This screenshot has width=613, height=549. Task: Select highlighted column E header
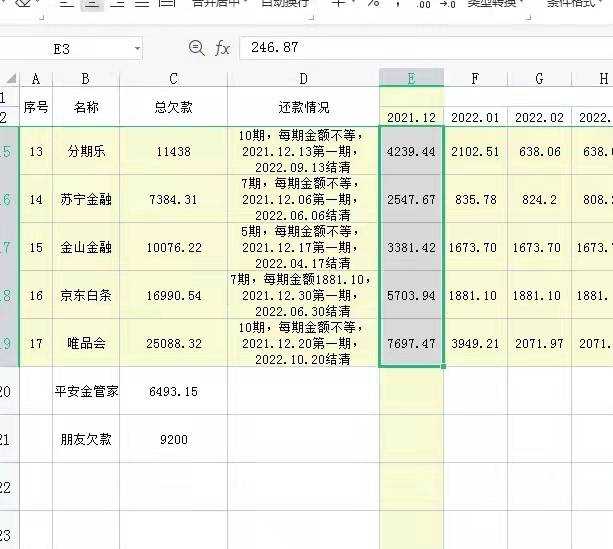(411, 78)
